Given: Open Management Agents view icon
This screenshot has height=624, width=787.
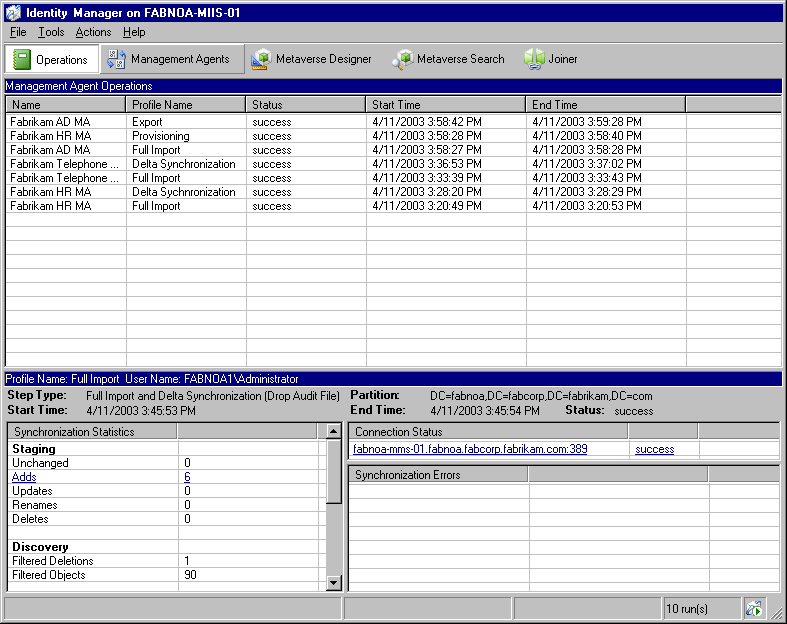Looking at the screenshot, I should 116,60.
